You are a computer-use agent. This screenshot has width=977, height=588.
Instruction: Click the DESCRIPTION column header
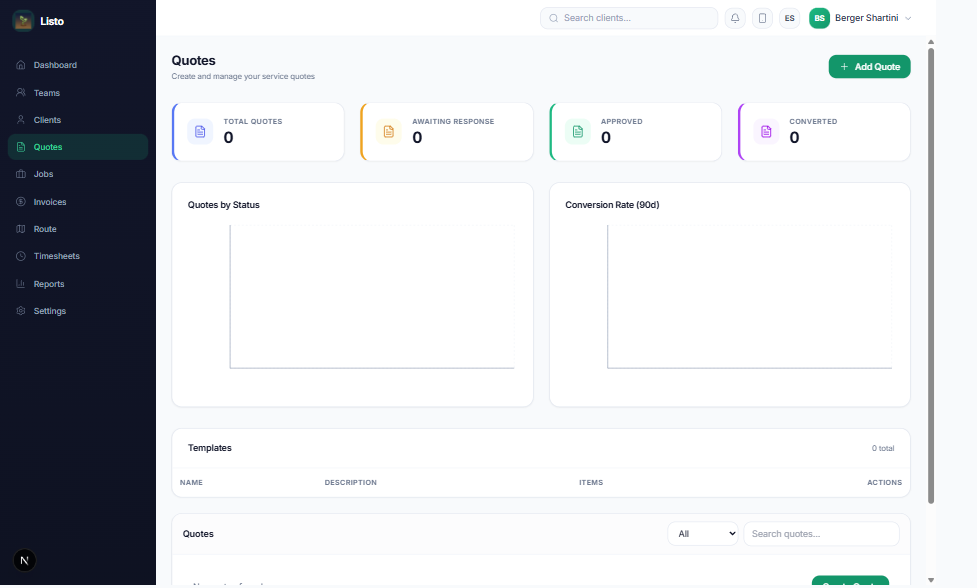(x=351, y=483)
